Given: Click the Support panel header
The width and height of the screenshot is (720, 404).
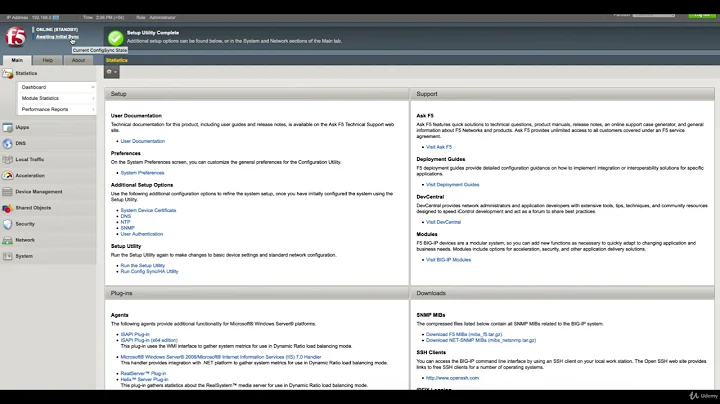Looking at the screenshot, I should [x=562, y=94].
